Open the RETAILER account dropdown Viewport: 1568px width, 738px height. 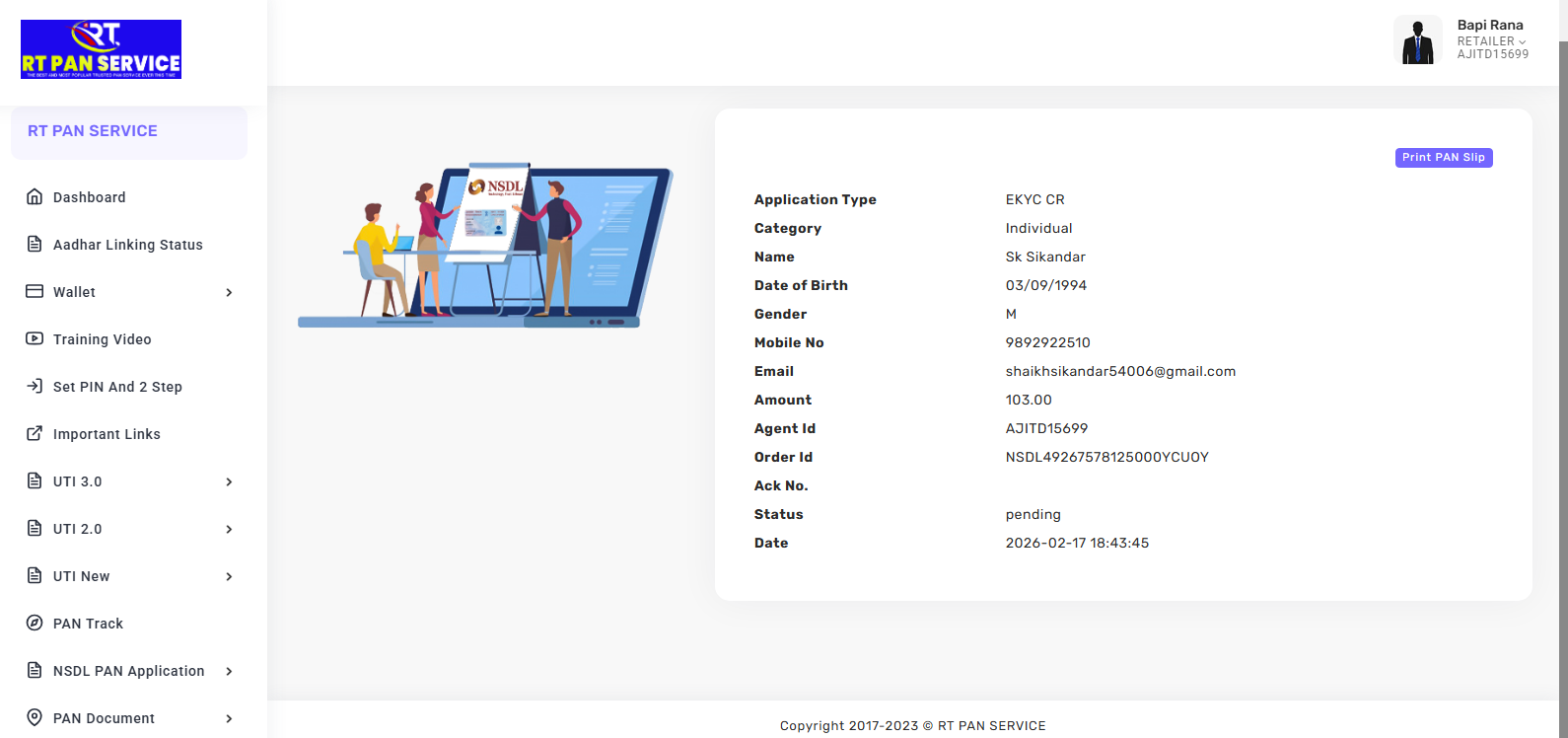click(x=1491, y=41)
